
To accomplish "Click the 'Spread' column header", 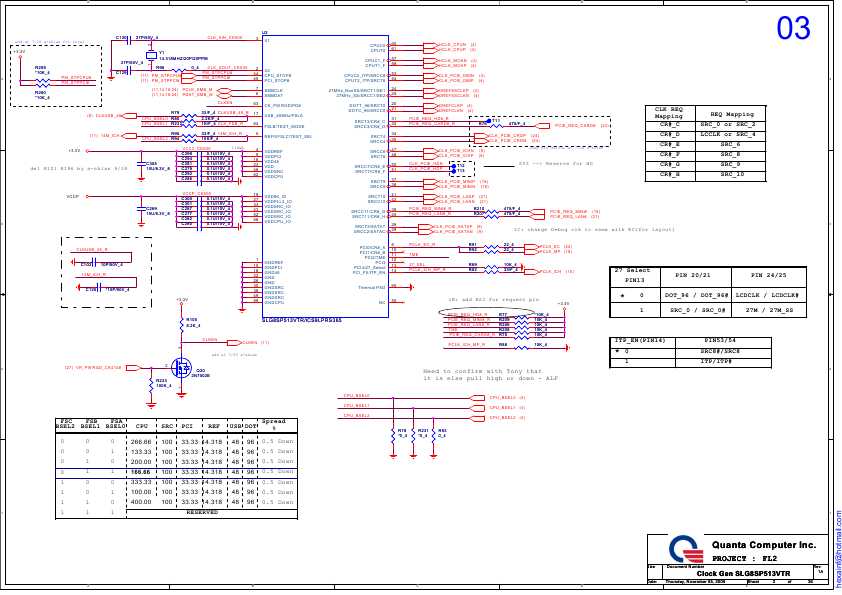I will click(x=274, y=422).
